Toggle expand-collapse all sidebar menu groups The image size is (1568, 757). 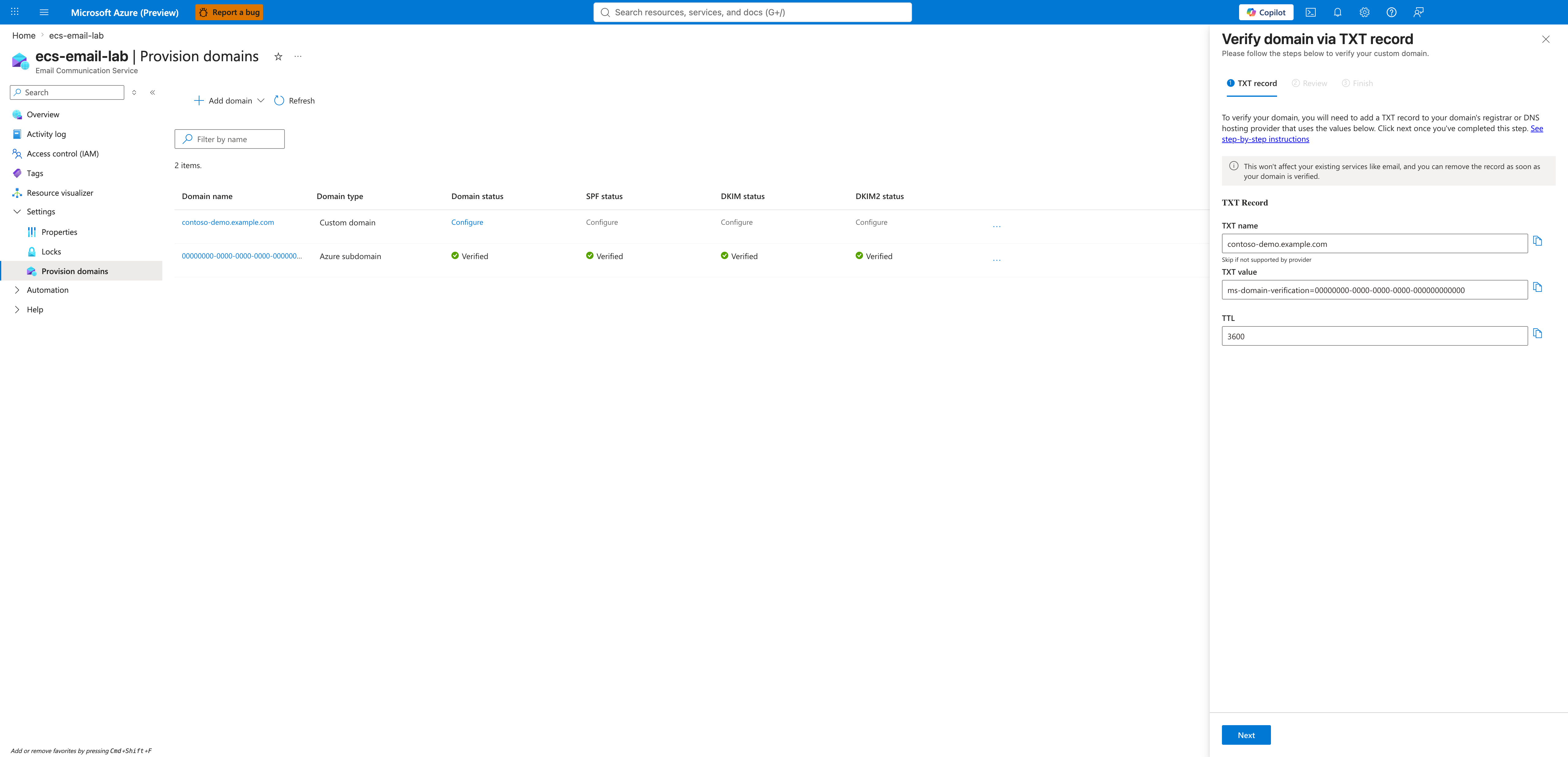134,92
